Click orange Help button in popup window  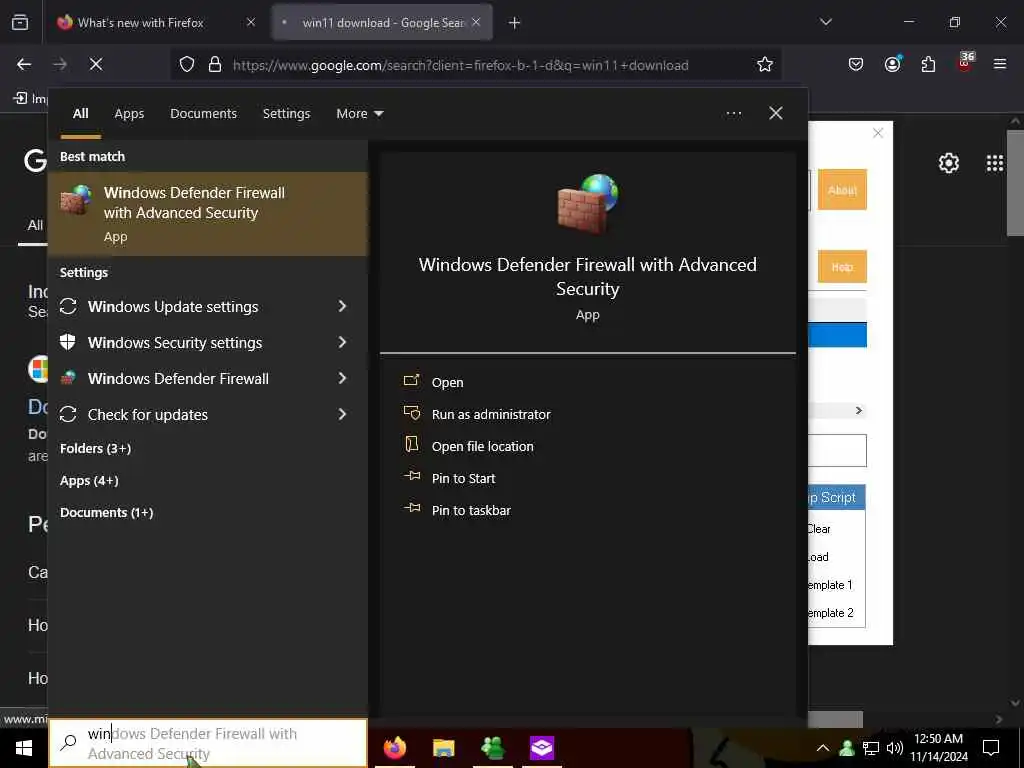point(842,266)
